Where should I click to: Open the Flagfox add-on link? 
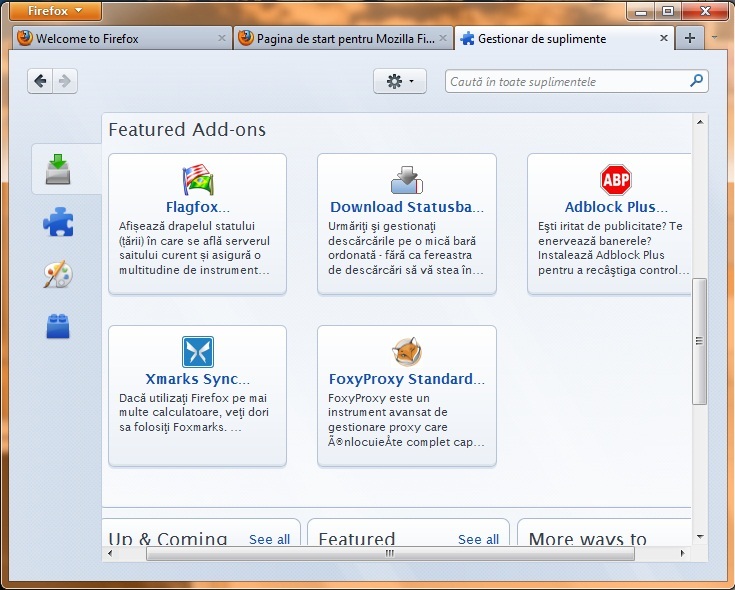tap(198, 207)
